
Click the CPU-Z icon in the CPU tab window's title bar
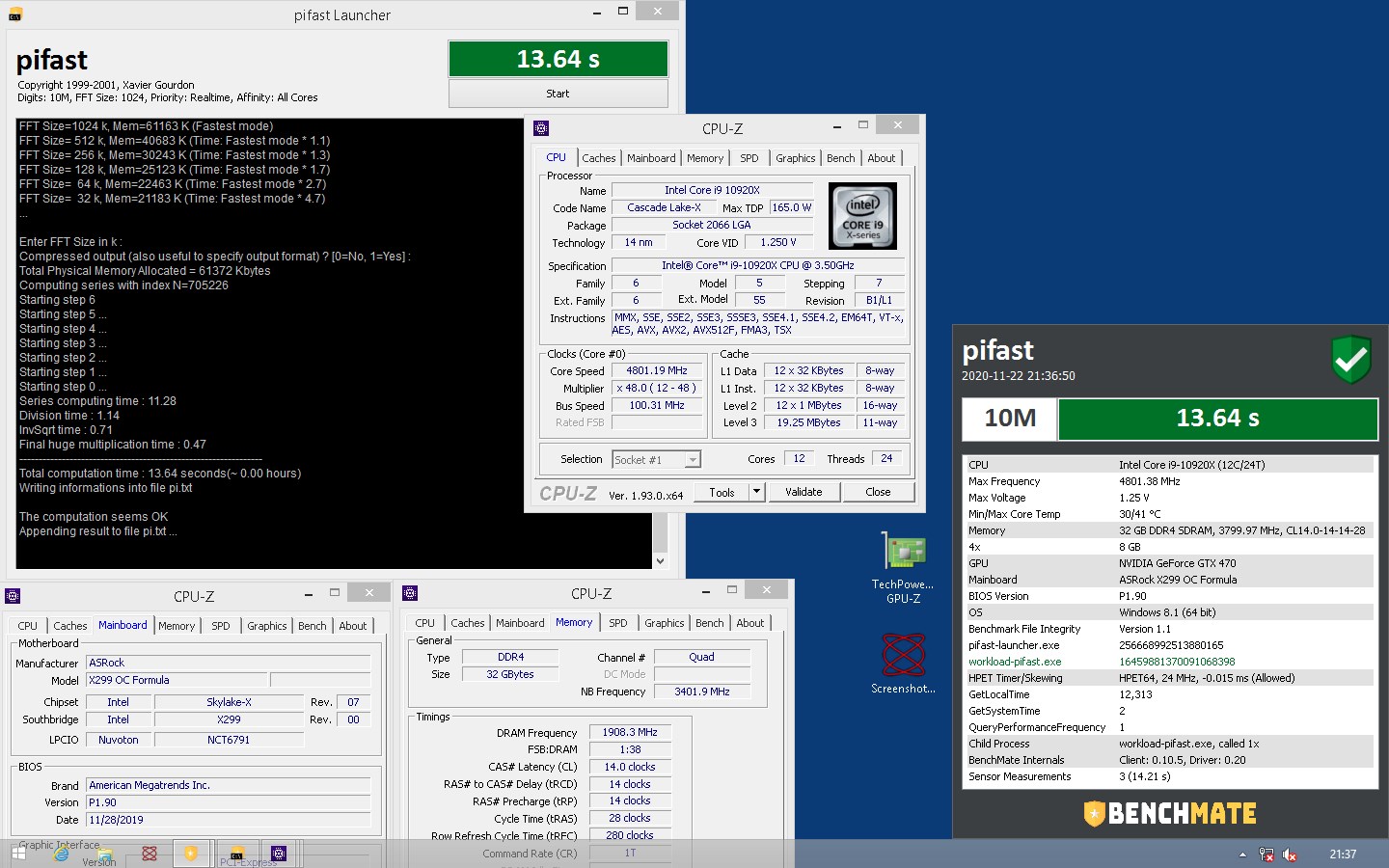click(541, 128)
